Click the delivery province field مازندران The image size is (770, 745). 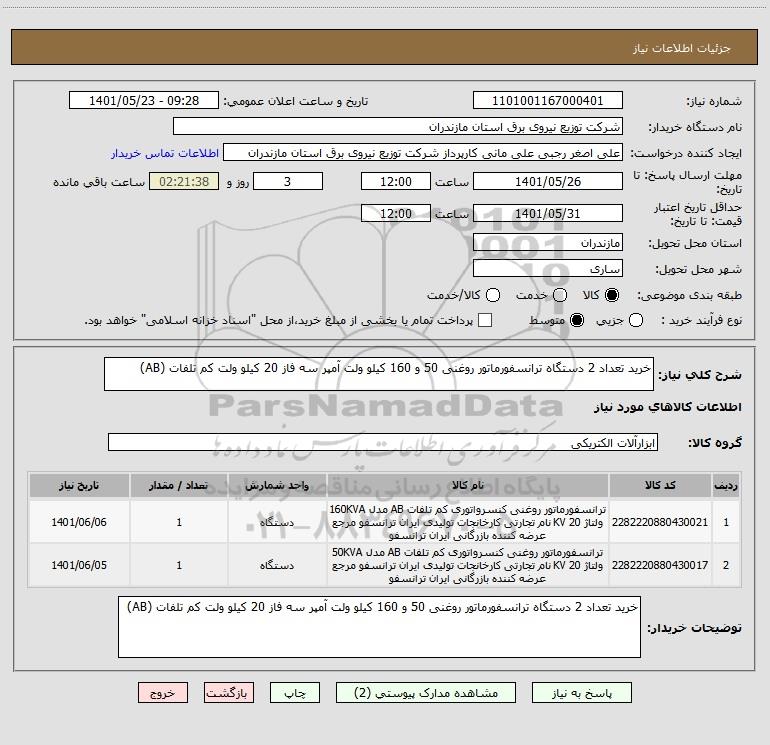pyautogui.click(x=548, y=242)
